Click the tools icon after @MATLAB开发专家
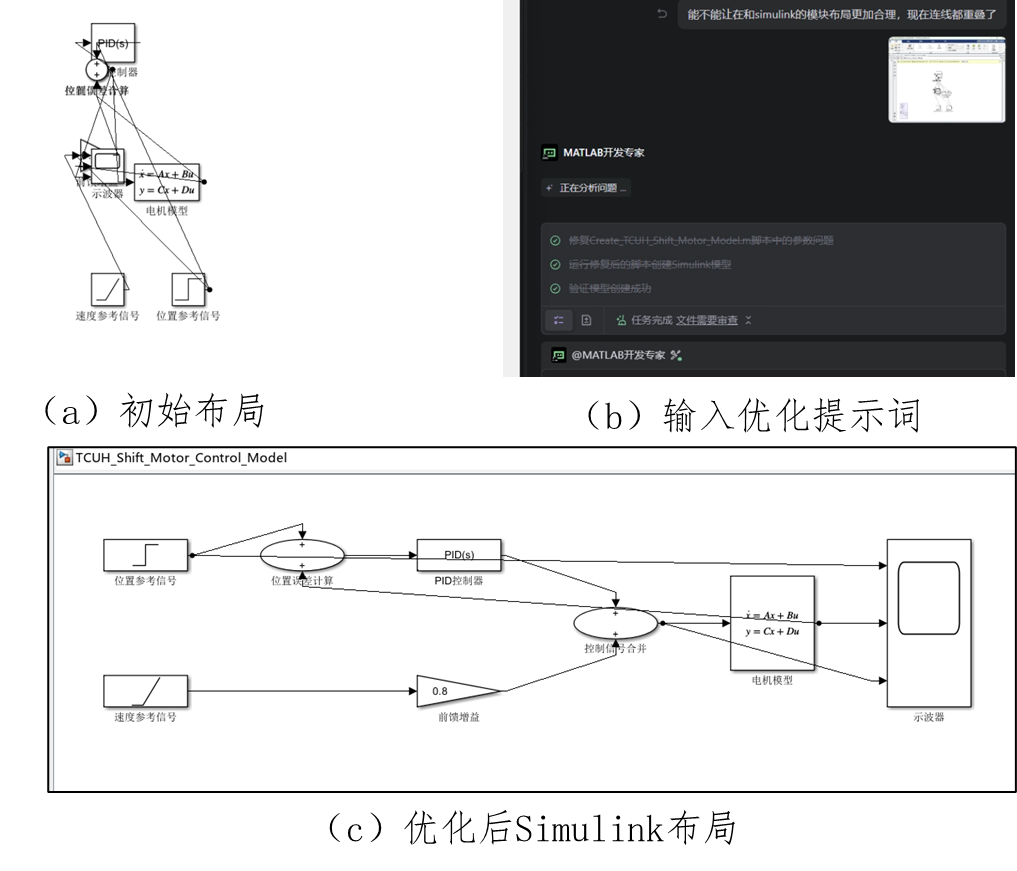The image size is (1017, 871). (x=676, y=355)
